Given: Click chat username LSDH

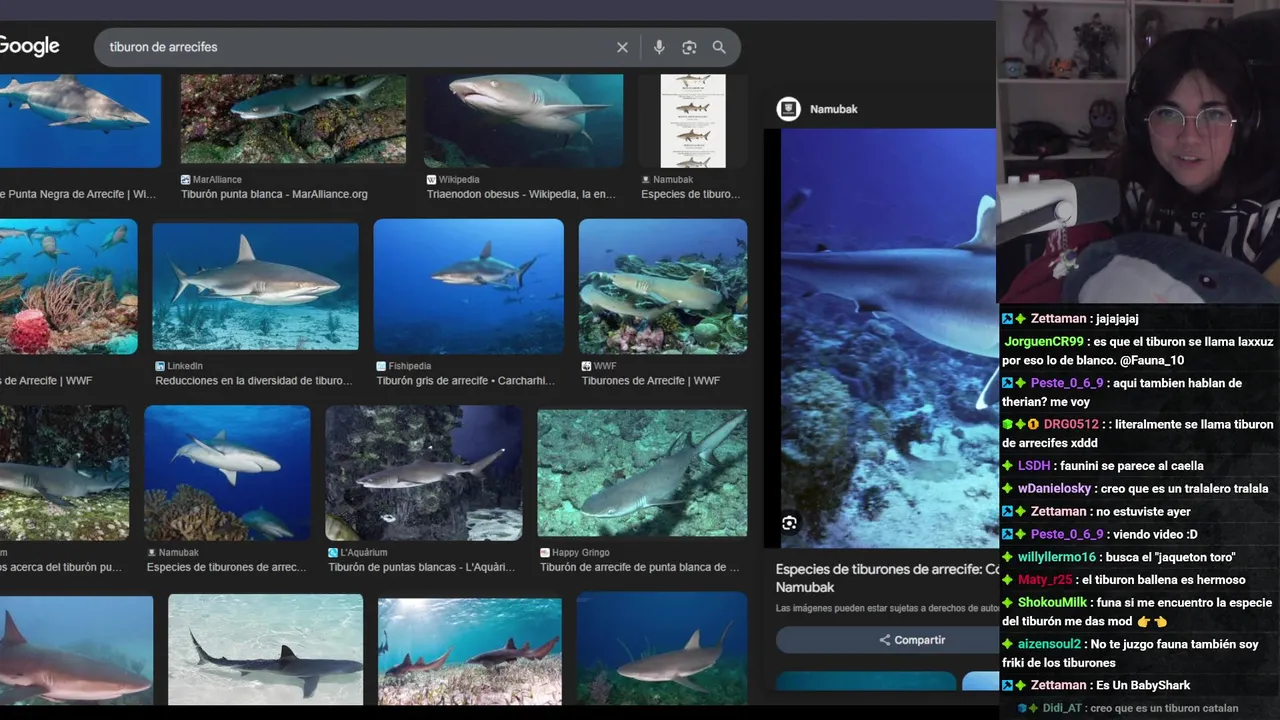Looking at the screenshot, I should 1034,465.
